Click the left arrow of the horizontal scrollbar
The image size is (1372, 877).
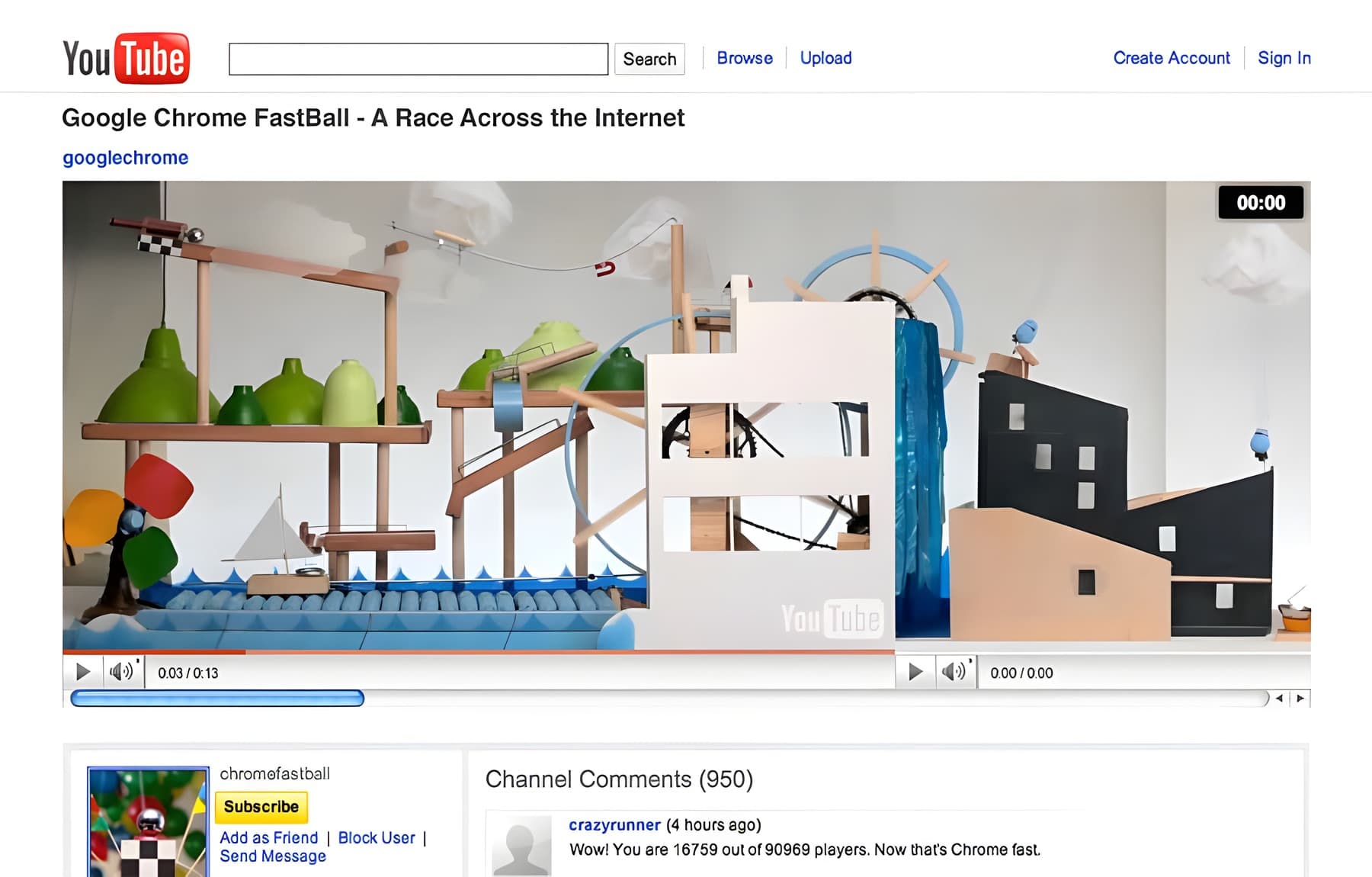(1280, 698)
